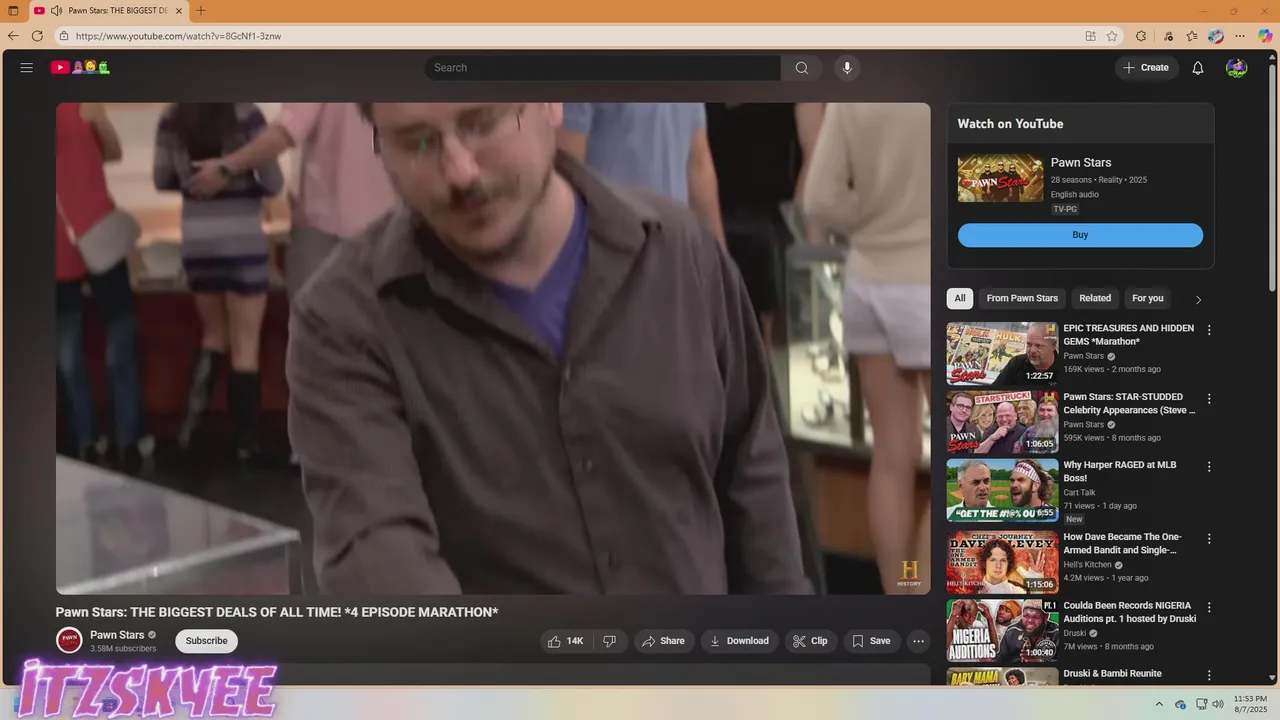Image resolution: width=1280 pixels, height=720 pixels.
Task: Open browser settings and more menu
Action: click(x=1240, y=36)
